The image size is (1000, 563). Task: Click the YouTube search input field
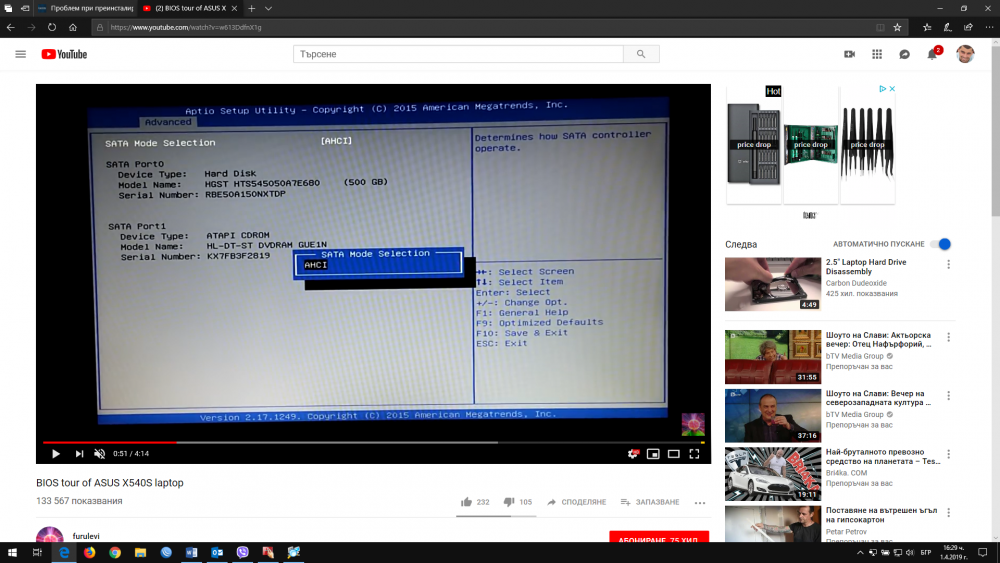(458, 54)
